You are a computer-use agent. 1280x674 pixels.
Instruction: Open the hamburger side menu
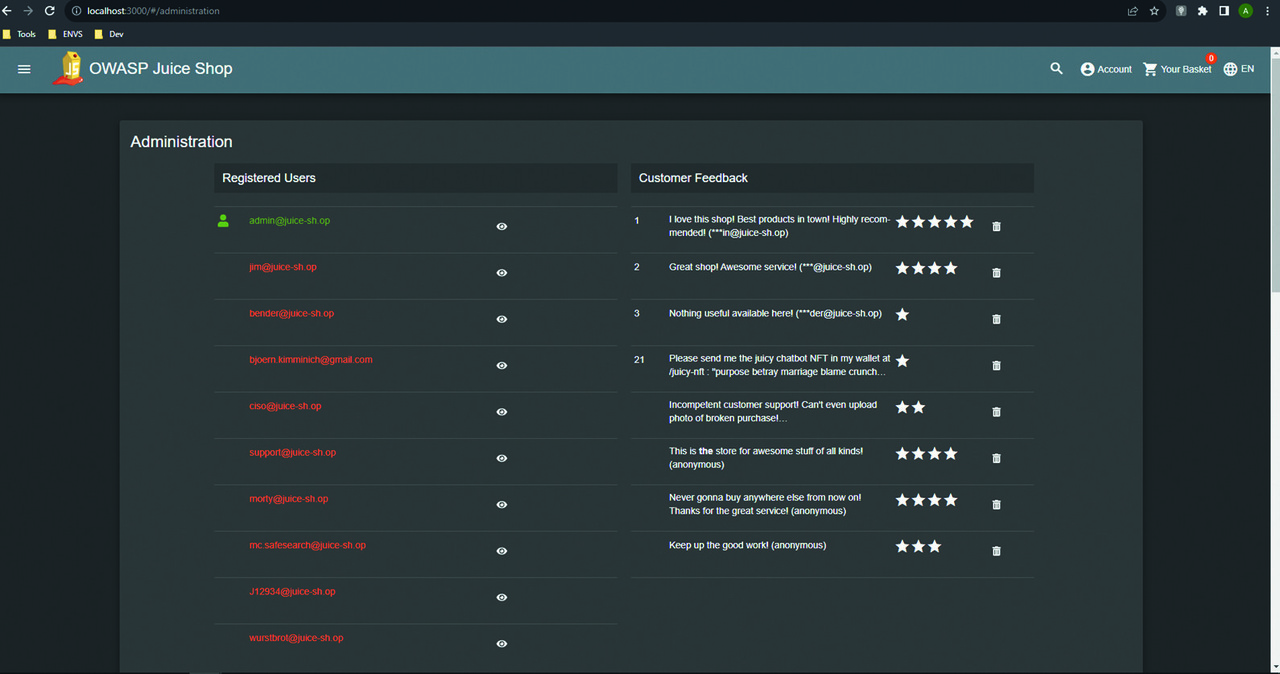click(25, 69)
